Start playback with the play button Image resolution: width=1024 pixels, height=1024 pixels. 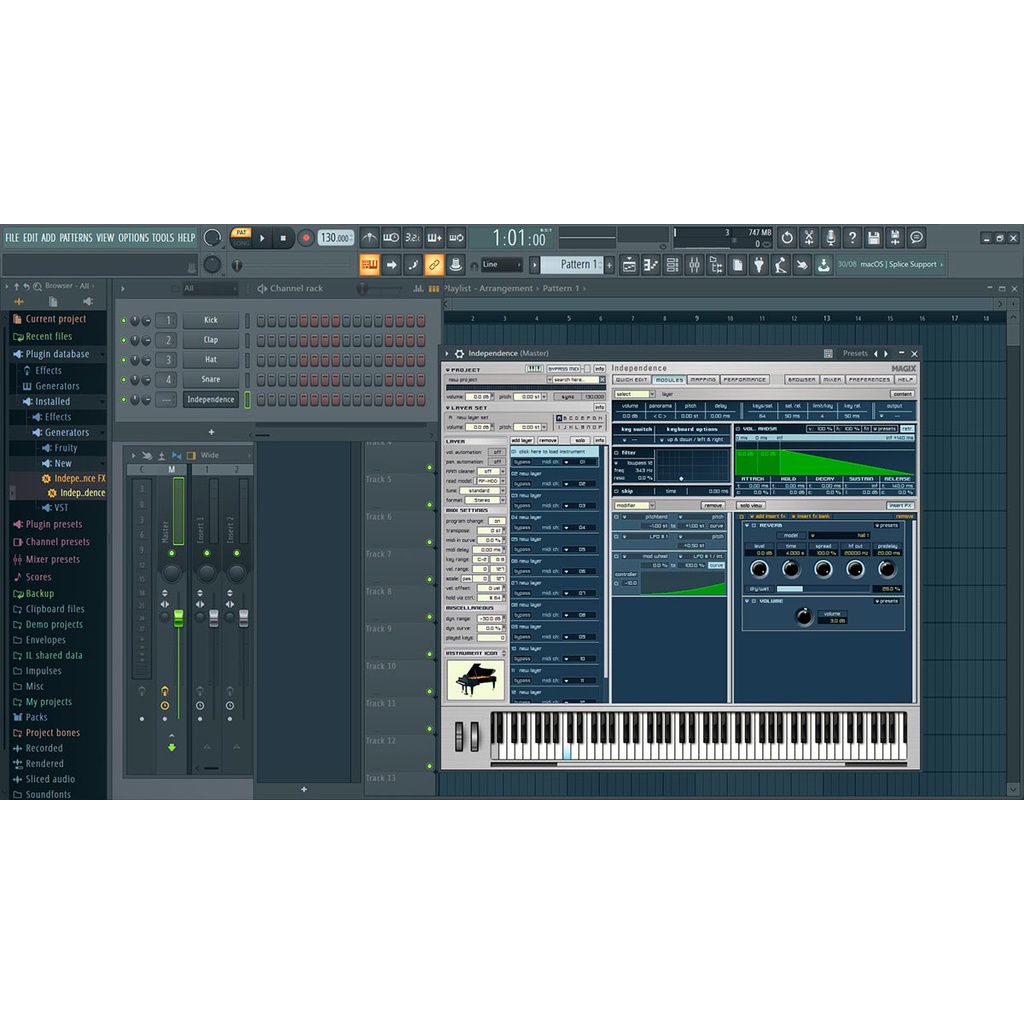point(262,238)
